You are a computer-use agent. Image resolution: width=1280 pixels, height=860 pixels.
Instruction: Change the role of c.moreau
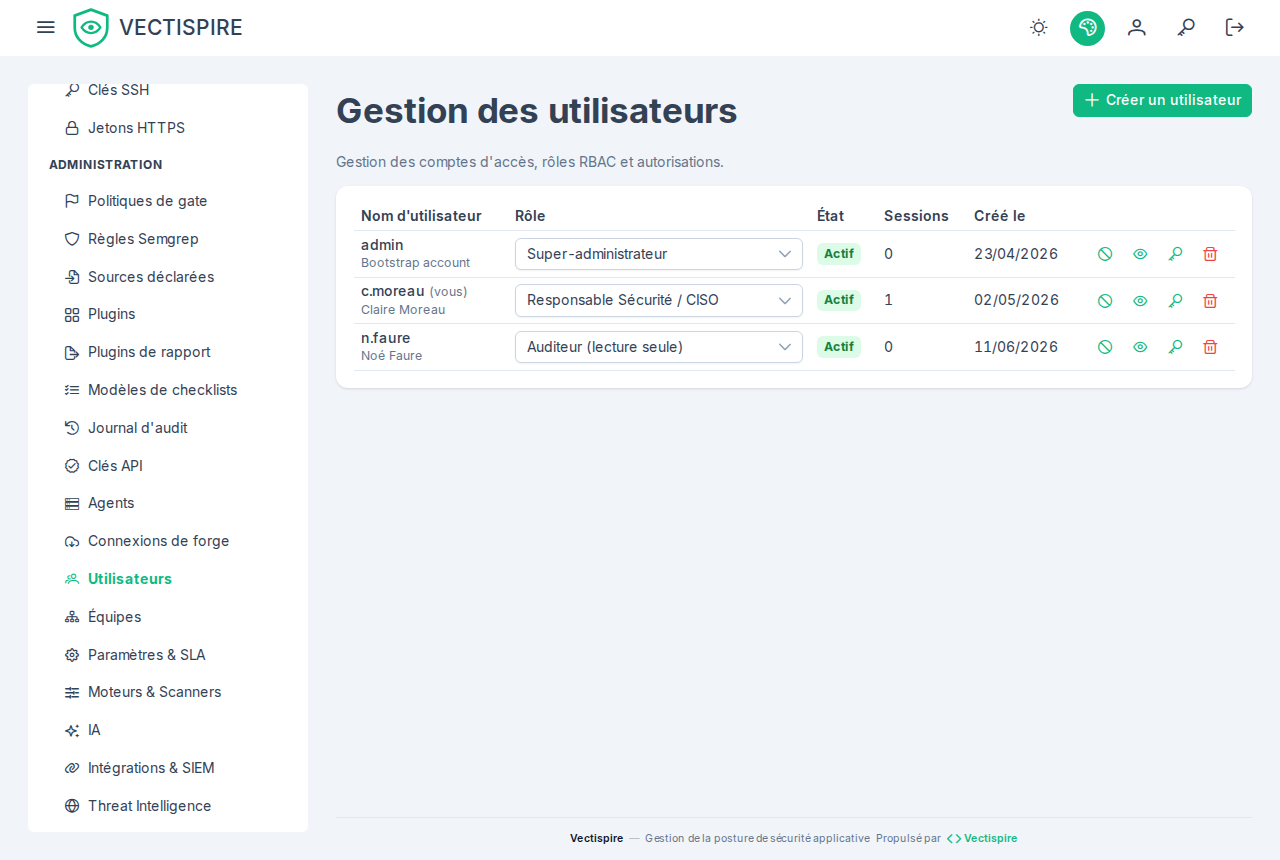pyautogui.click(x=659, y=300)
